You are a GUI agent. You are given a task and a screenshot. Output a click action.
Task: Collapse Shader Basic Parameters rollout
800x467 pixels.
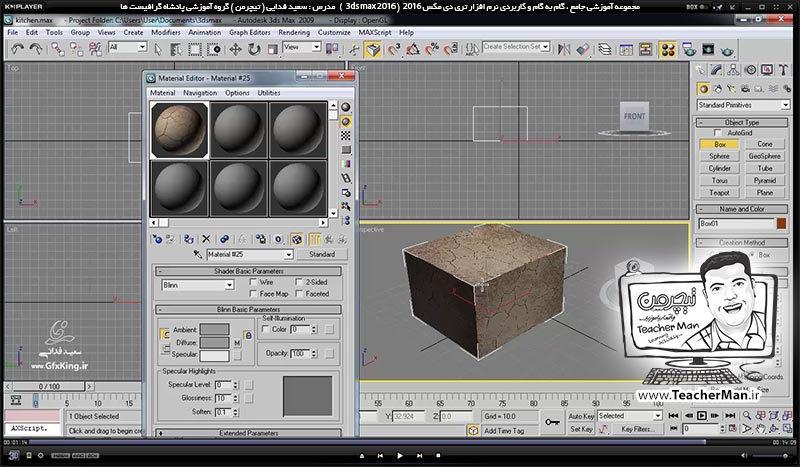click(x=248, y=271)
